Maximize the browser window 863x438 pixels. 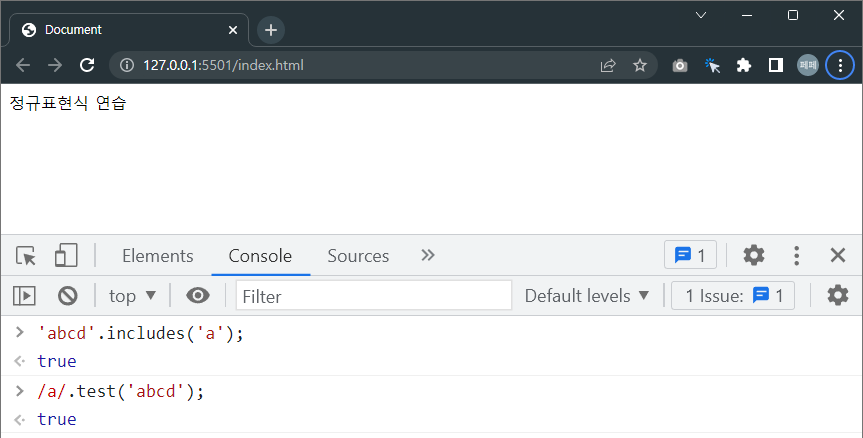pyautogui.click(x=793, y=15)
